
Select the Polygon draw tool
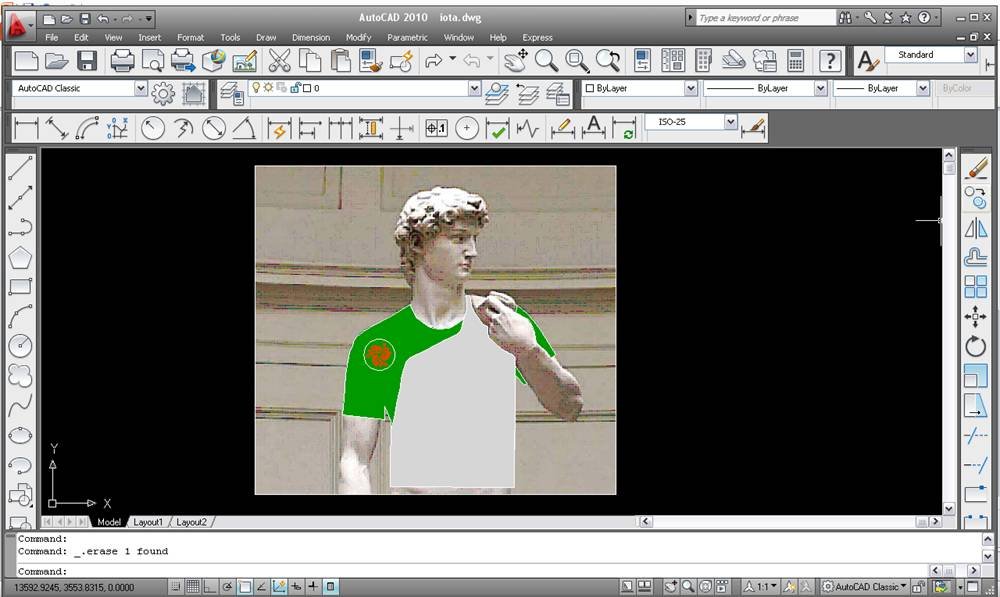tap(20, 257)
